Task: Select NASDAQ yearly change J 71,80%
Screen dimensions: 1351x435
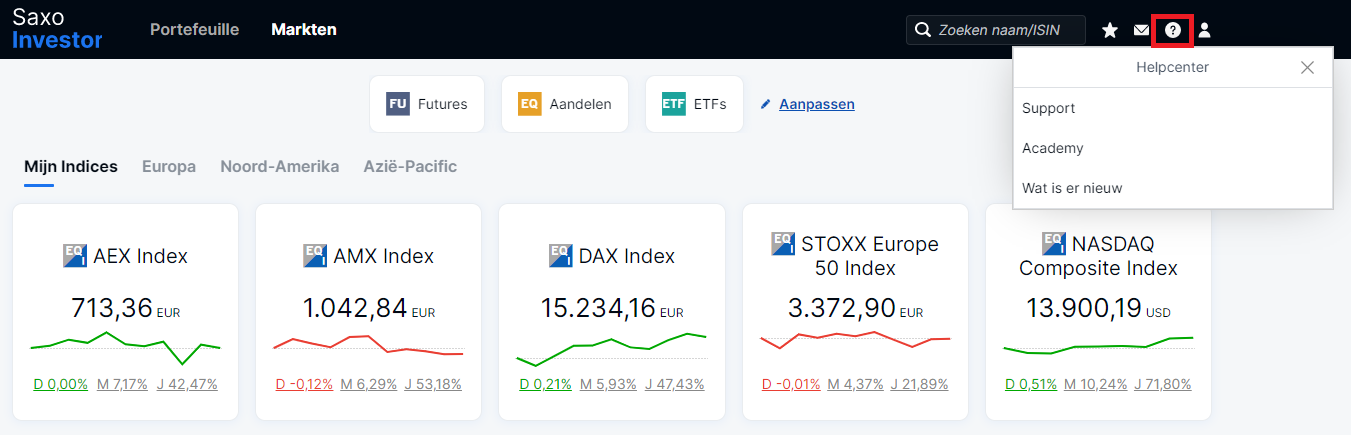Action: click(x=1164, y=384)
